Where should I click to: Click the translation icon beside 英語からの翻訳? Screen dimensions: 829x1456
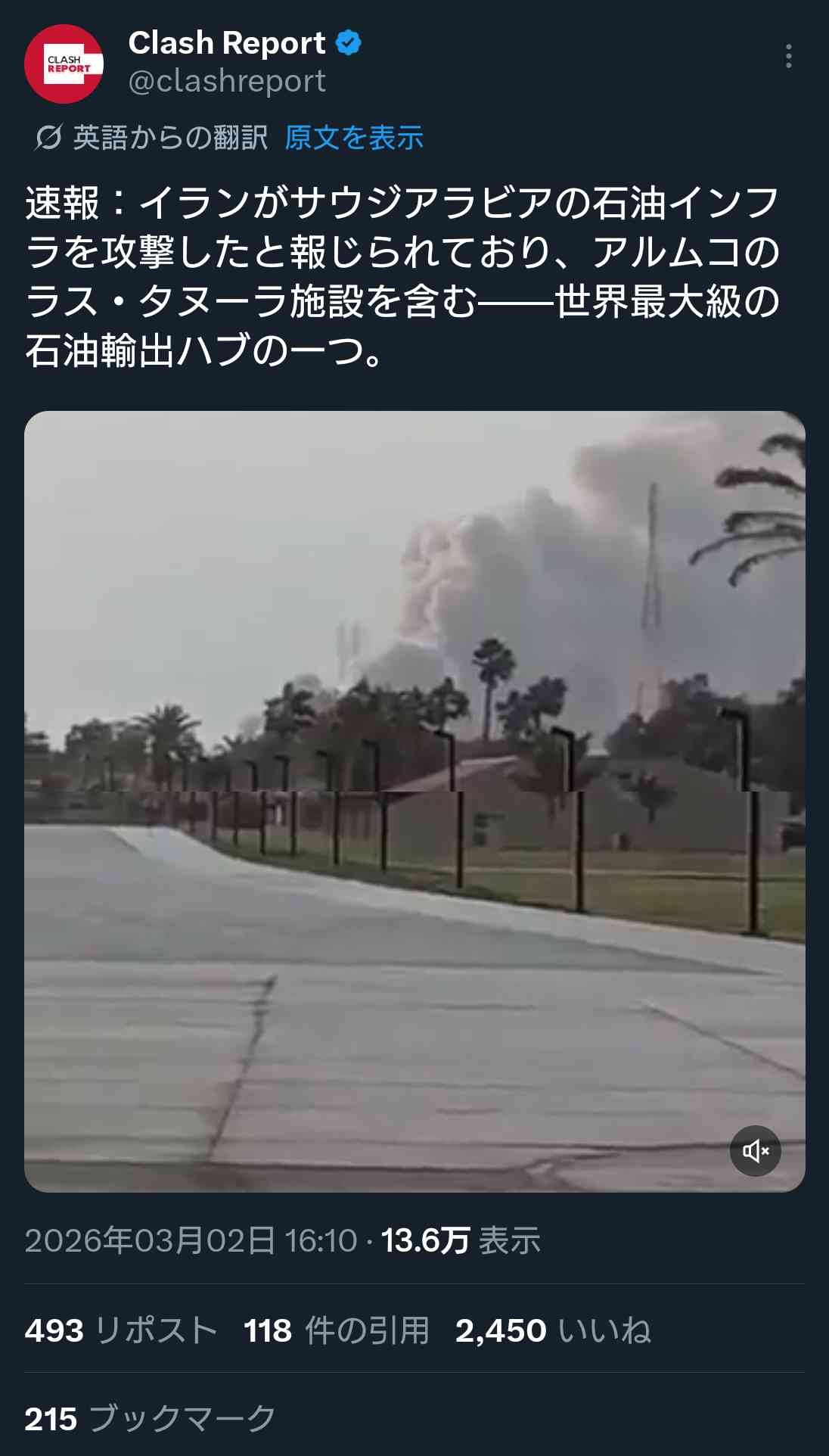pyautogui.click(x=48, y=138)
